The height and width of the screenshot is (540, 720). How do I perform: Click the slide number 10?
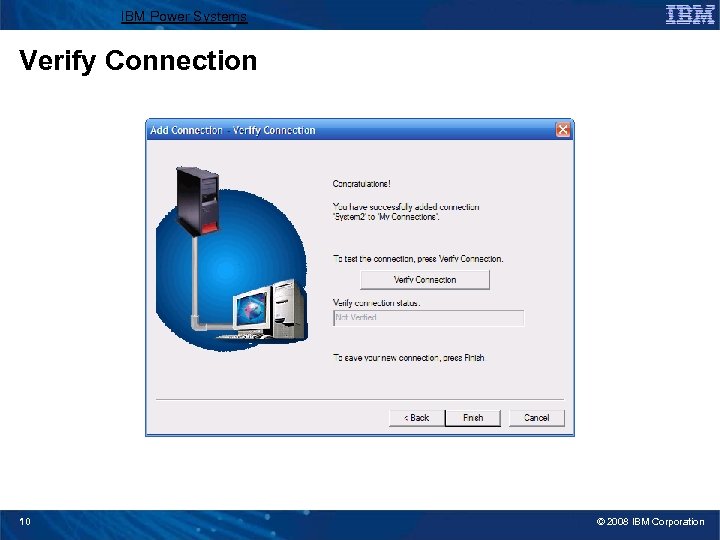pyautogui.click(x=25, y=521)
